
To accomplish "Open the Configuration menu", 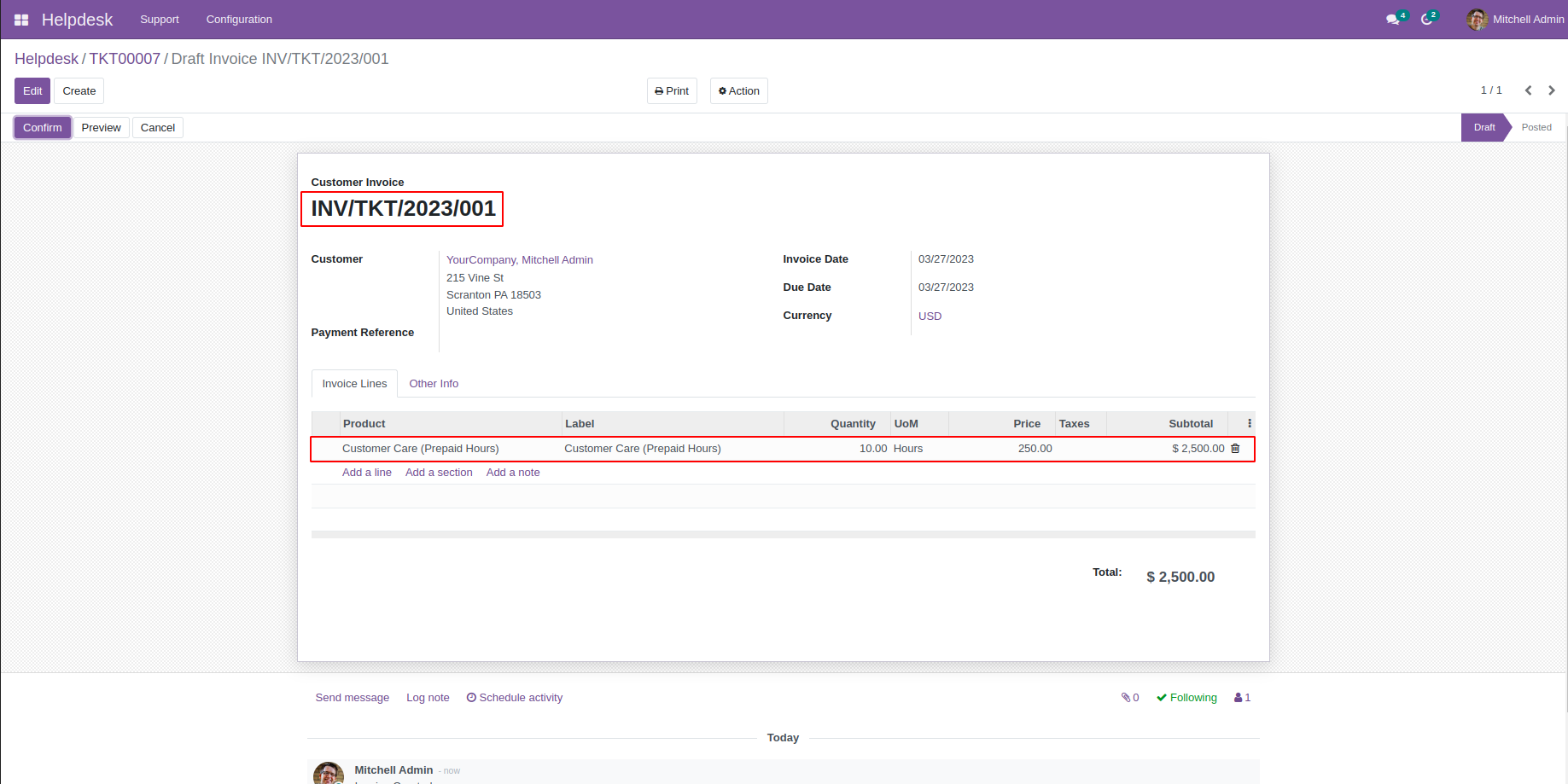I will 239,20.
